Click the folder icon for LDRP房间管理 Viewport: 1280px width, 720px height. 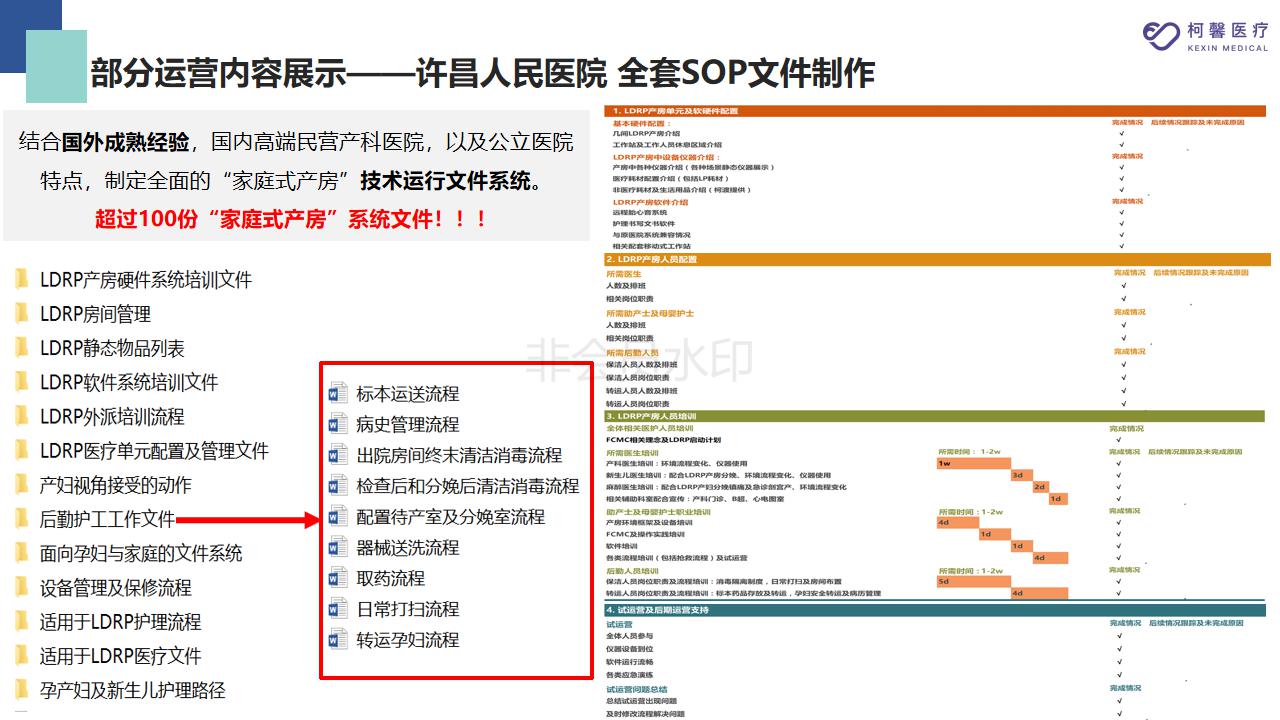[x=21, y=314]
